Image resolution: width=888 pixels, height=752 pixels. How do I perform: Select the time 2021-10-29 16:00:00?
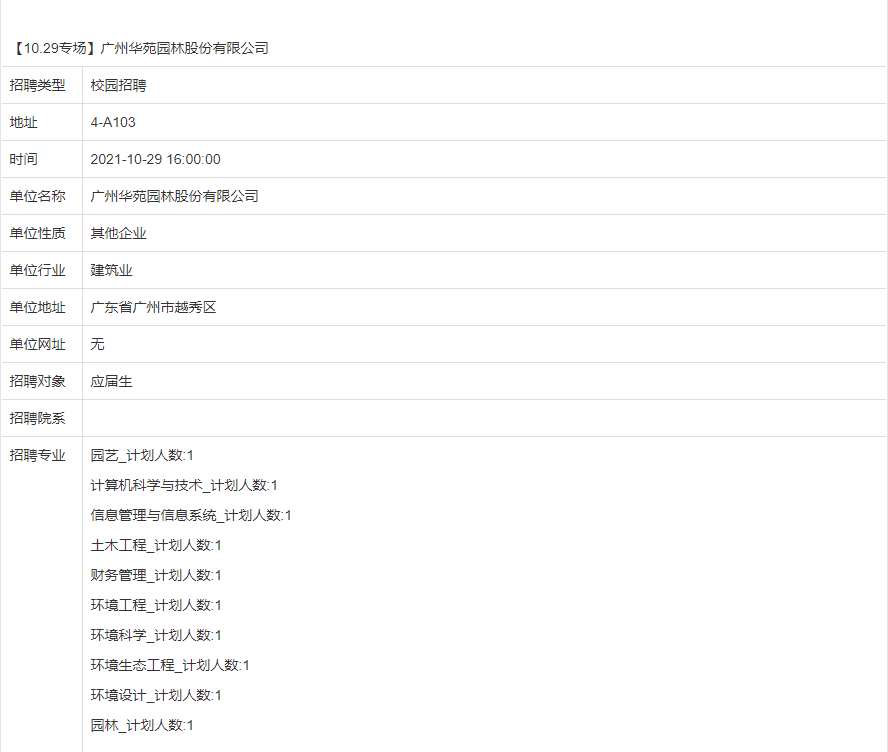(155, 160)
